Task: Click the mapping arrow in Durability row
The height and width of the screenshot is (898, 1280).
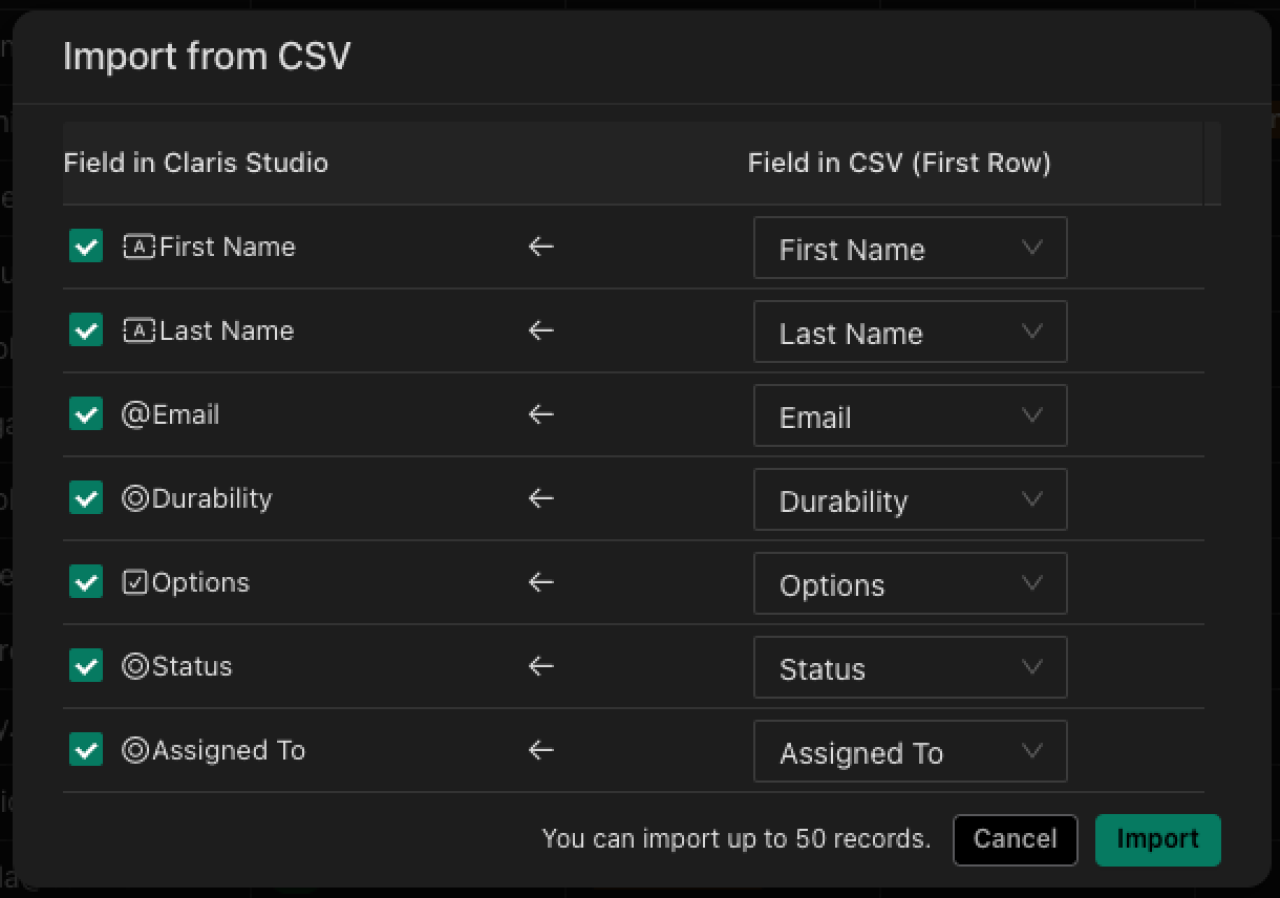Action: [541, 499]
